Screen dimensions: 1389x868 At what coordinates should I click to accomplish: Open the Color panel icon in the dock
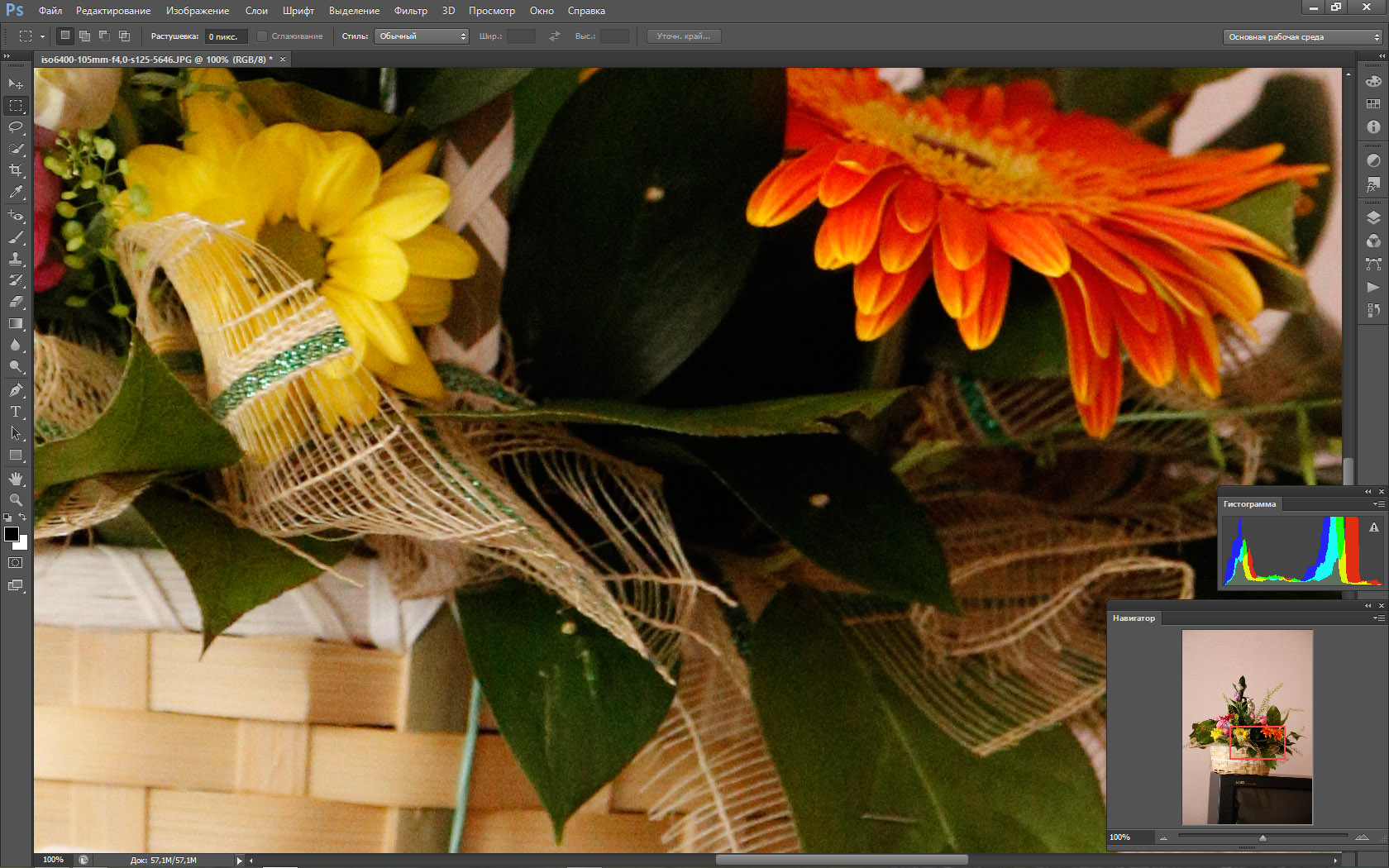click(1373, 82)
